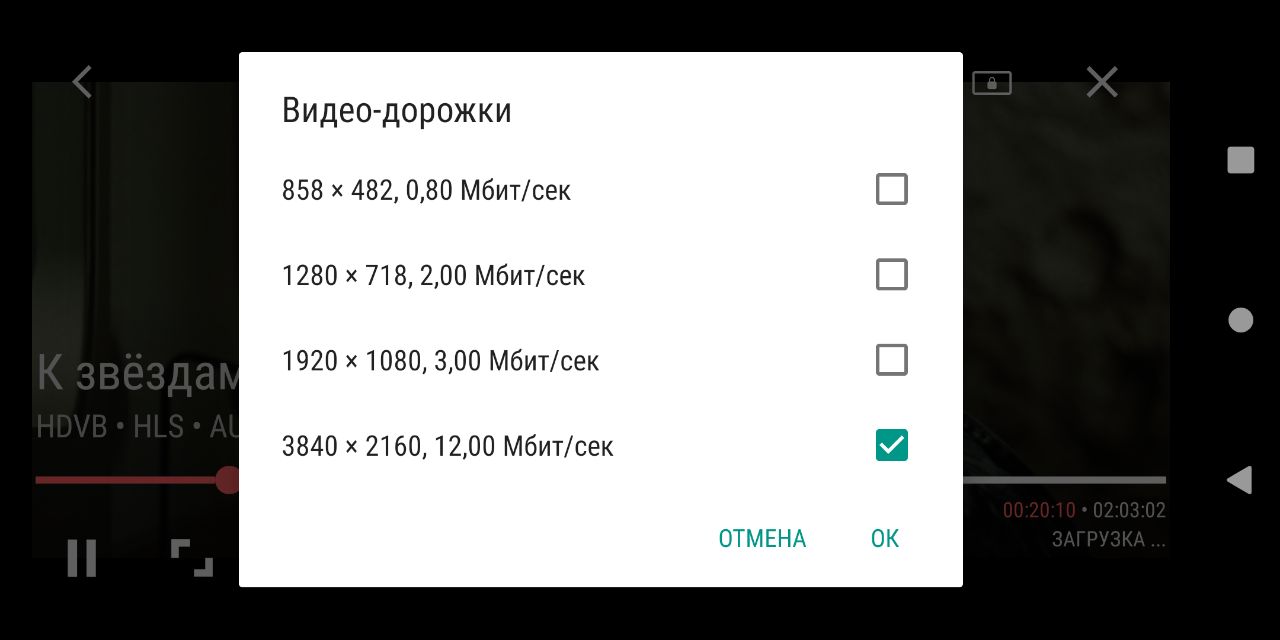Pick the 1280 × 718, 2,00 Мбит/сек entry
The image size is (1280, 640).
[x=434, y=275]
